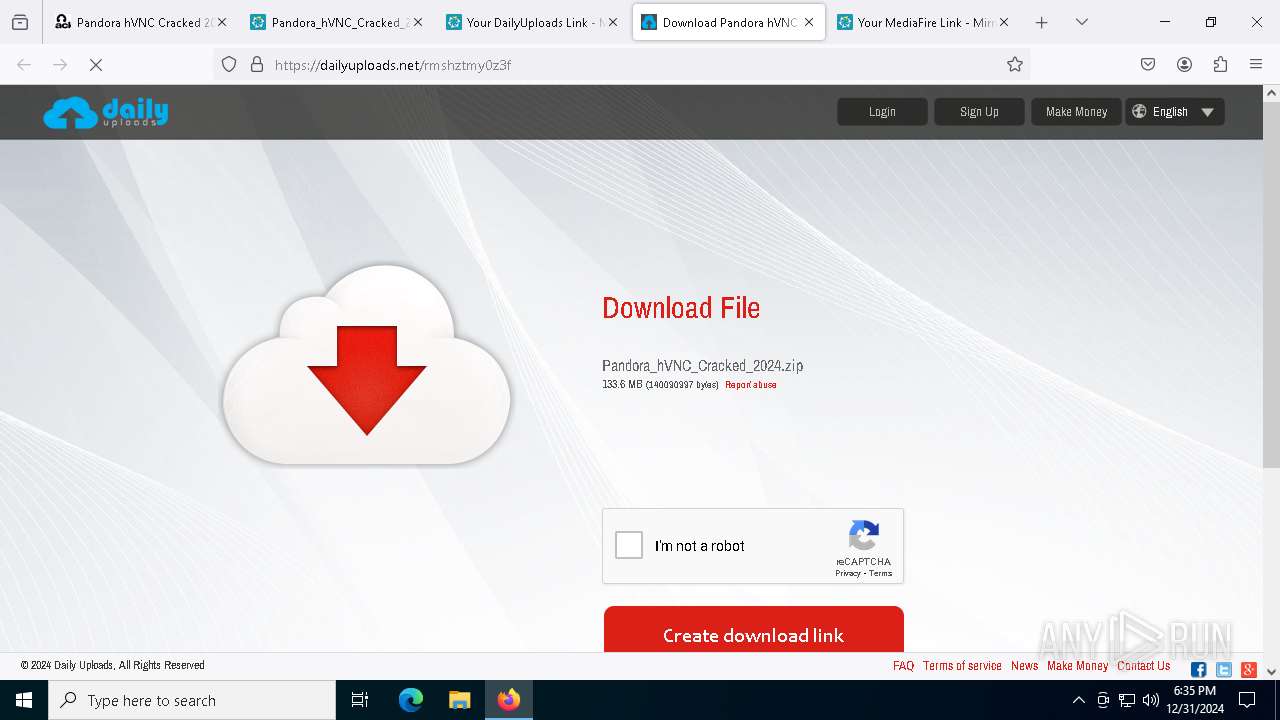Click the tracking protection shield icon
This screenshot has height=720, width=1280.
pos(229,64)
